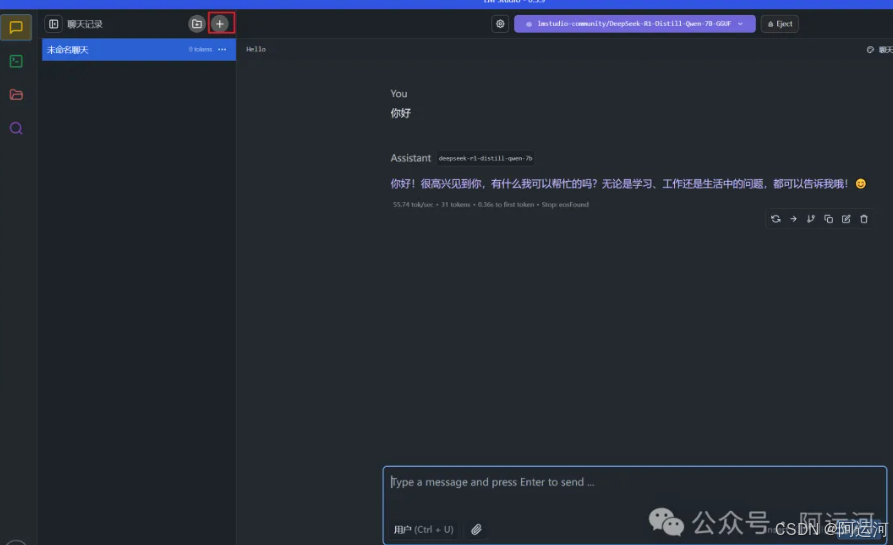The width and height of the screenshot is (893, 545).
Task: Edit the assistant message
Action: [x=846, y=219]
